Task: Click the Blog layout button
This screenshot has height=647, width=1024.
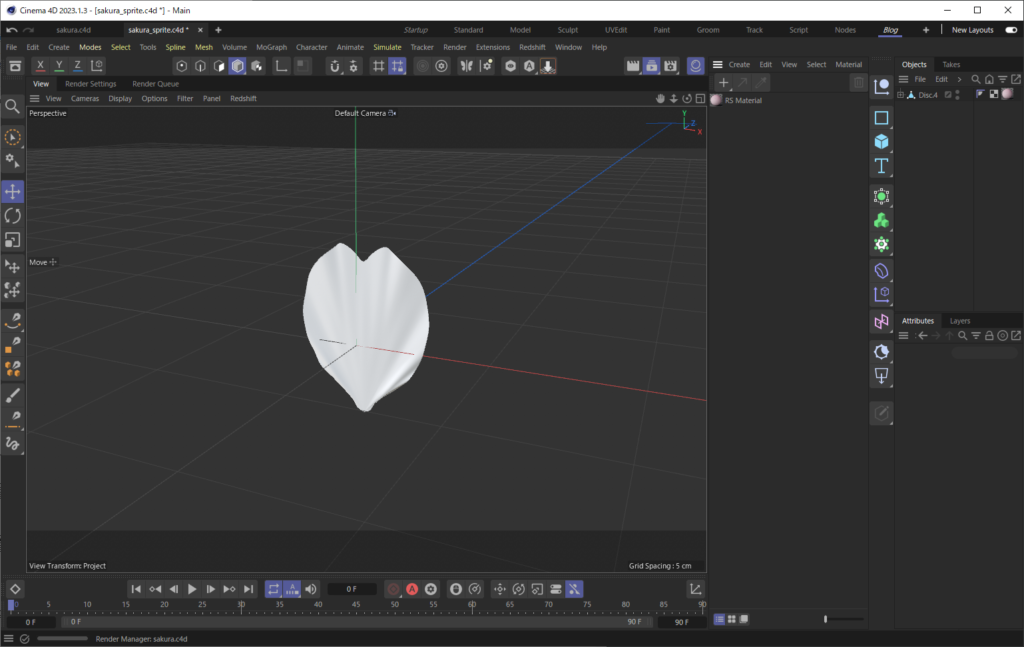Action: 891,30
